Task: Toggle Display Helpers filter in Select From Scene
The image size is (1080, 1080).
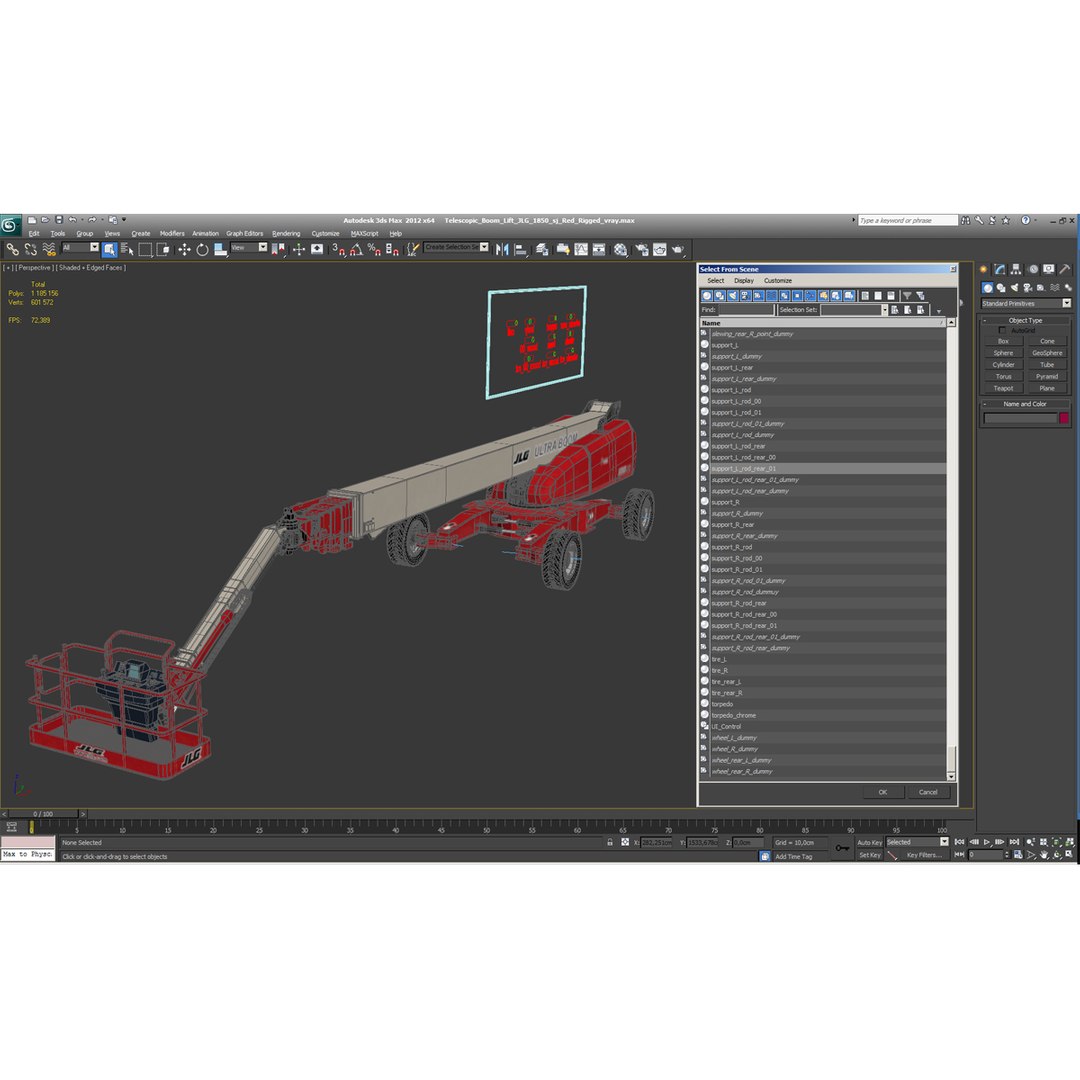Action: click(x=758, y=295)
